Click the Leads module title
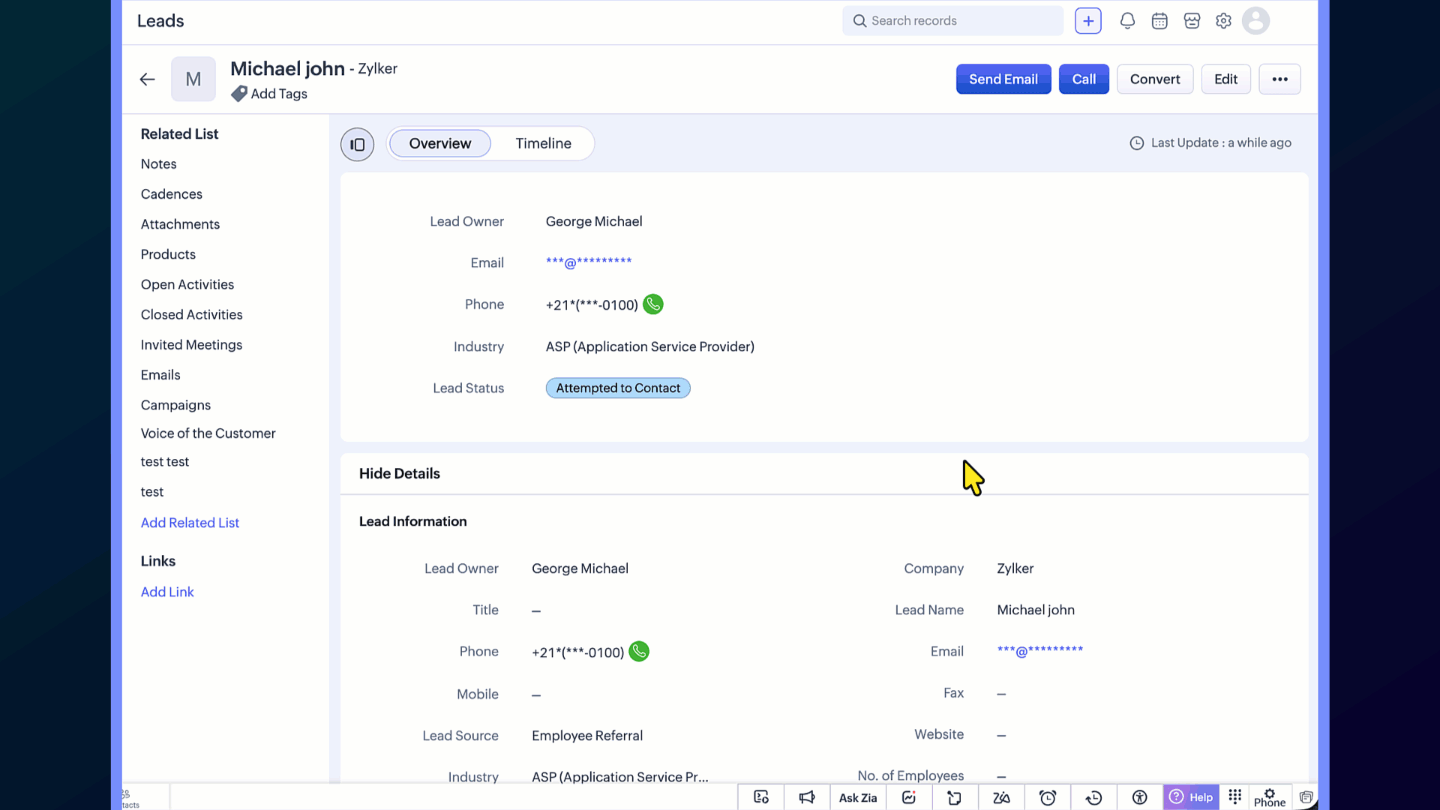Viewport: 1440px width, 810px height. point(160,21)
